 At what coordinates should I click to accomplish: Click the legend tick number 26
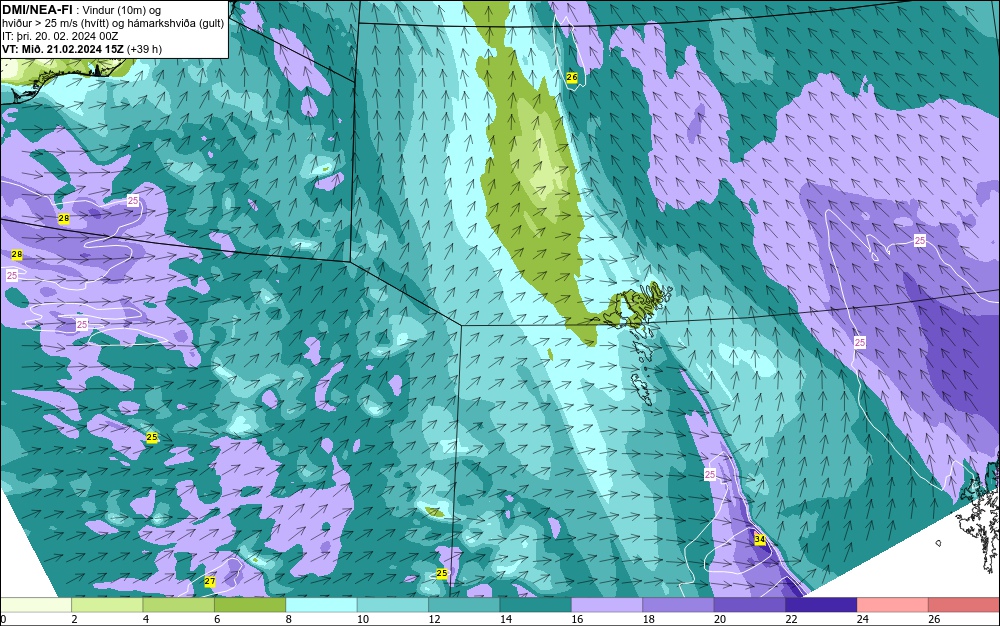coord(934,619)
